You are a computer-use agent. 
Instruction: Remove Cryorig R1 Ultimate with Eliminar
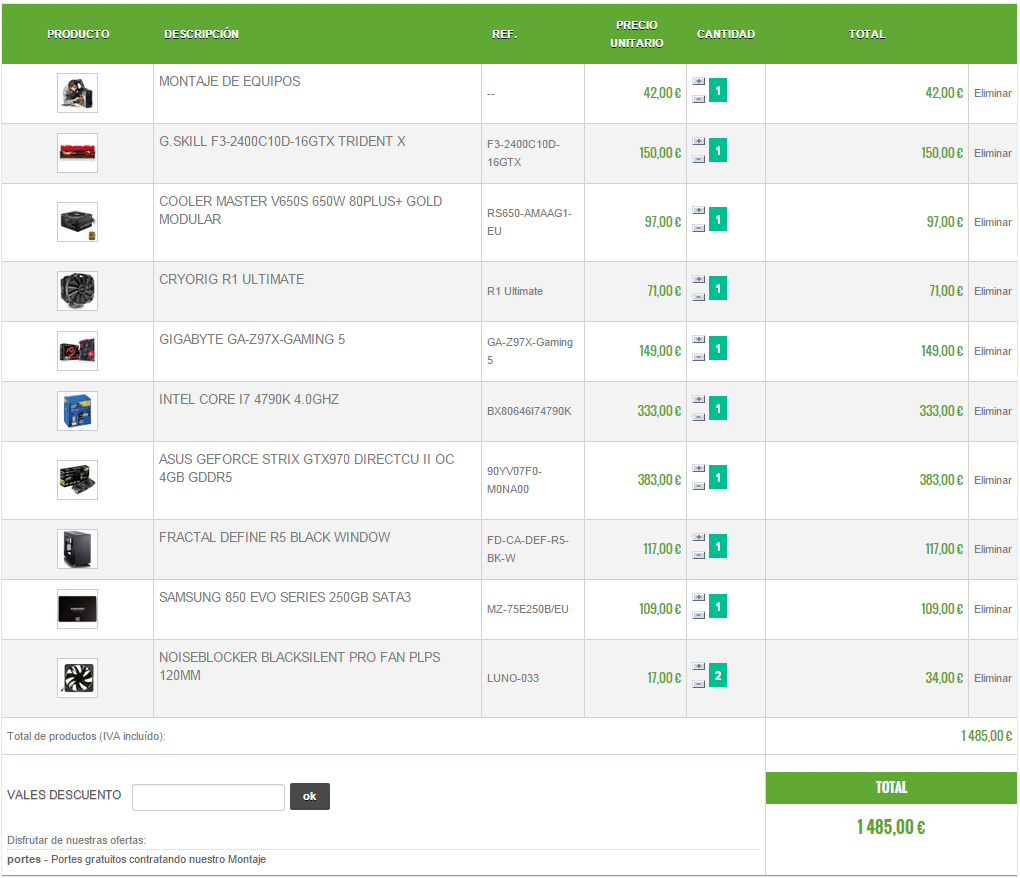click(x=993, y=291)
